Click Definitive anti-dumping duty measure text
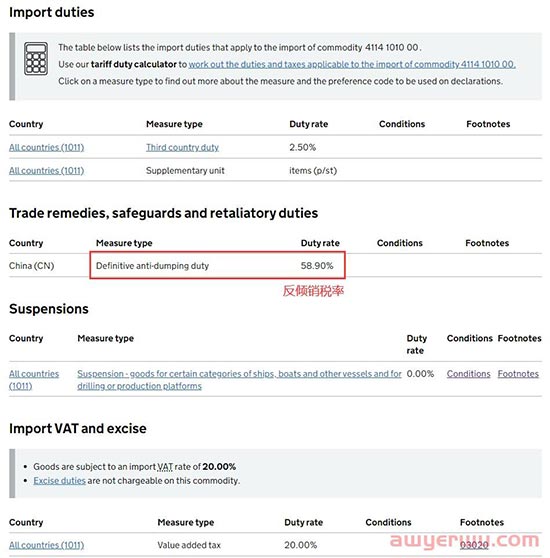The image size is (550, 558). [x=152, y=265]
